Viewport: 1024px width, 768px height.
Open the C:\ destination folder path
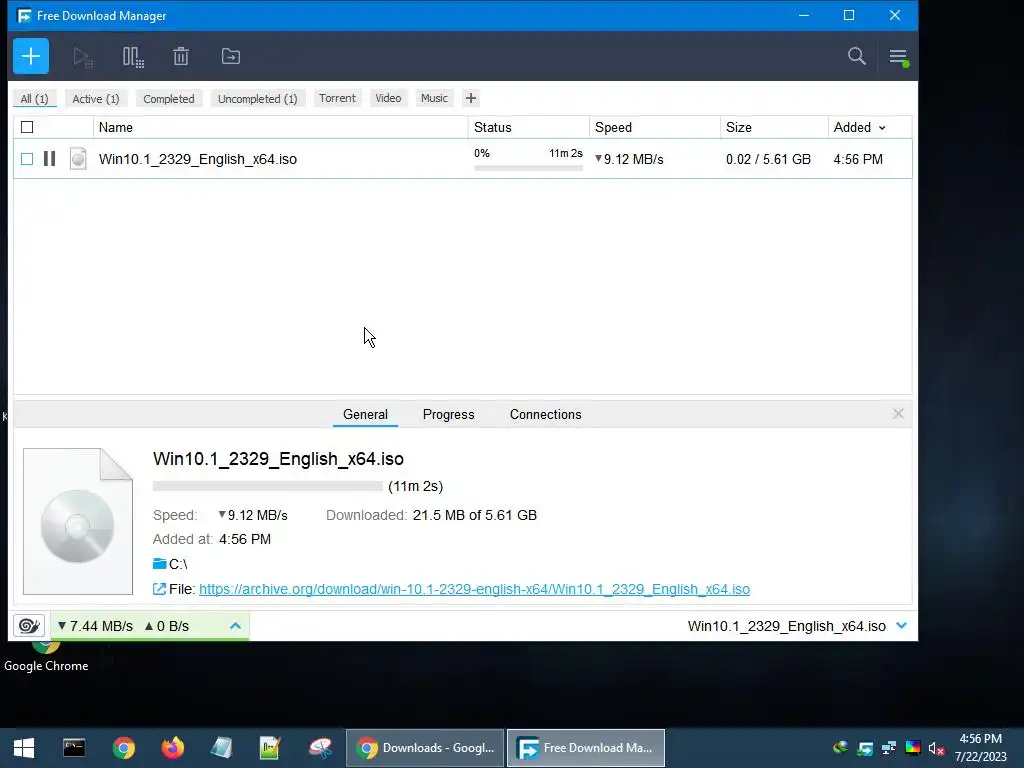coord(178,564)
